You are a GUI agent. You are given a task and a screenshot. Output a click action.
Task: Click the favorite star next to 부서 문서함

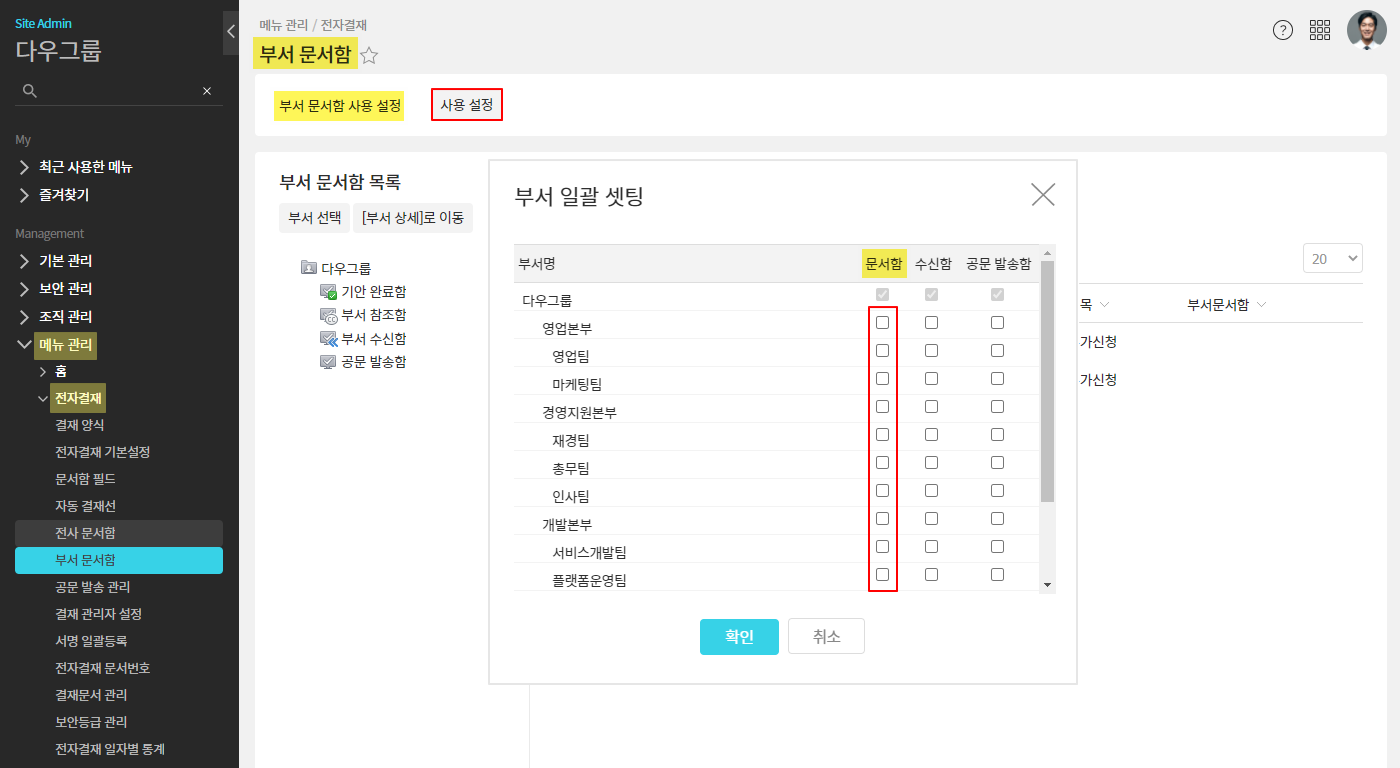pos(369,56)
